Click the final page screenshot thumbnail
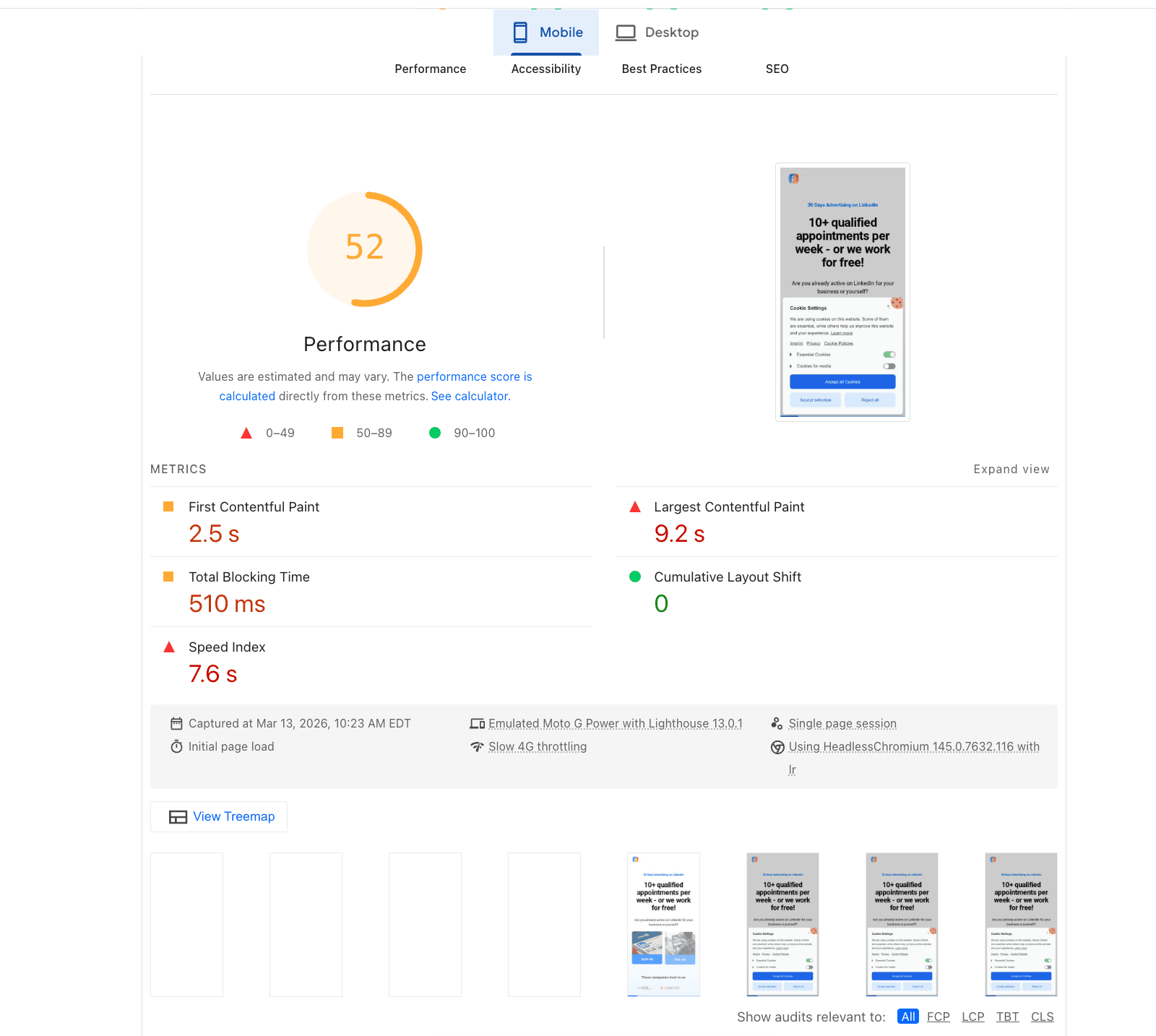This screenshot has height=1036, width=1156. [1021, 925]
